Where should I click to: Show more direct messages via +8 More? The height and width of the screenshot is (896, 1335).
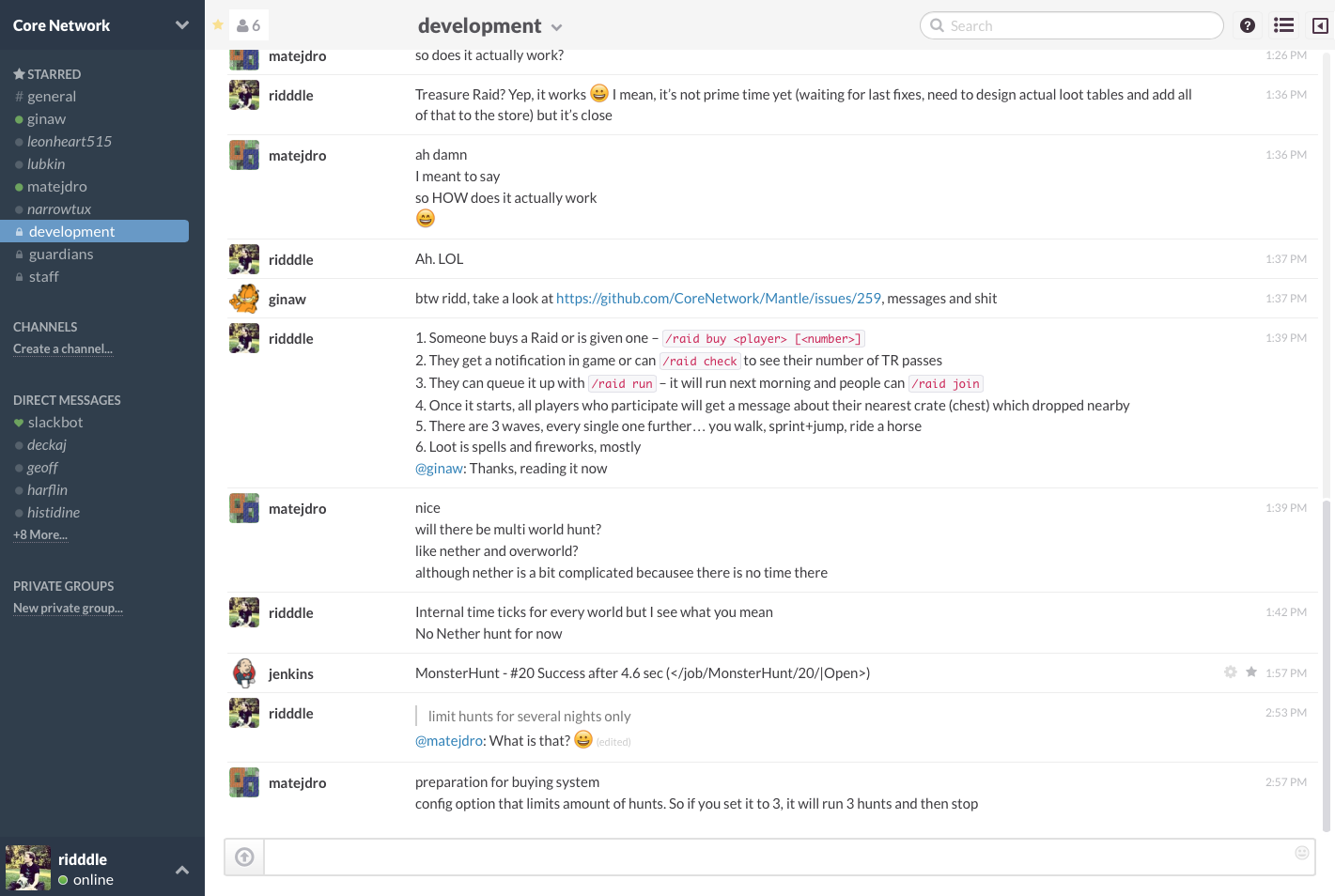click(39, 534)
